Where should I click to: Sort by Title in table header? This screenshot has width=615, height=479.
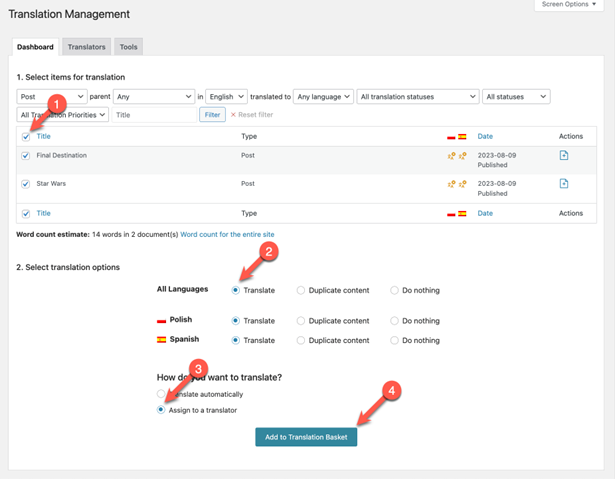pyautogui.click(x=44, y=136)
